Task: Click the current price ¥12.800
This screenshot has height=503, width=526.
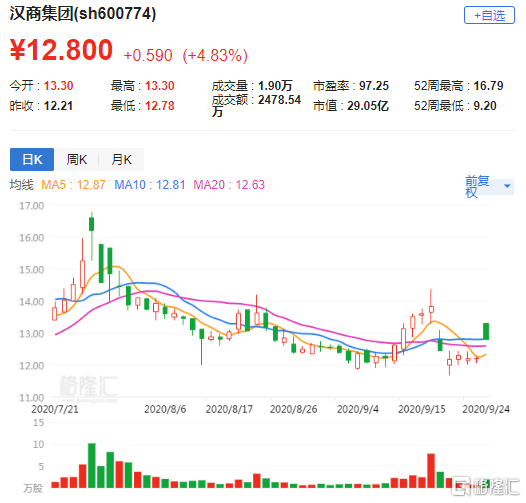Action: click(61, 50)
